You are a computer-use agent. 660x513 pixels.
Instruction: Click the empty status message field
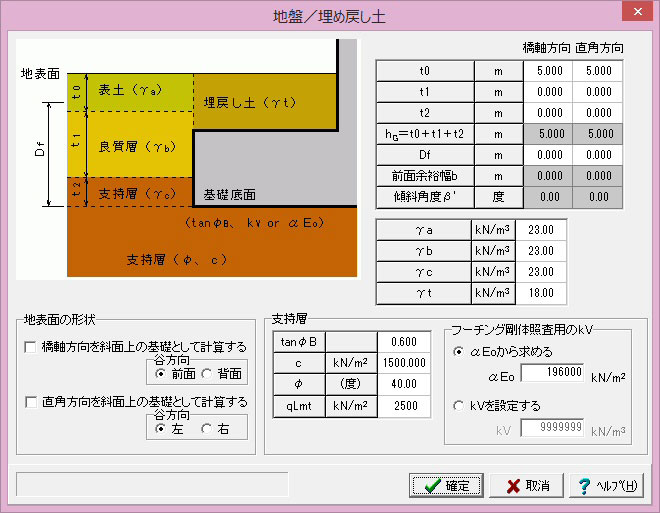coord(152,484)
